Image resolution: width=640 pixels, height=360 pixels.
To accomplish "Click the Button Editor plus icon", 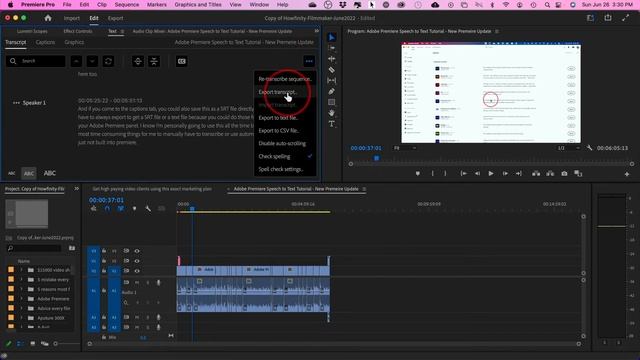I will click(x=627, y=174).
